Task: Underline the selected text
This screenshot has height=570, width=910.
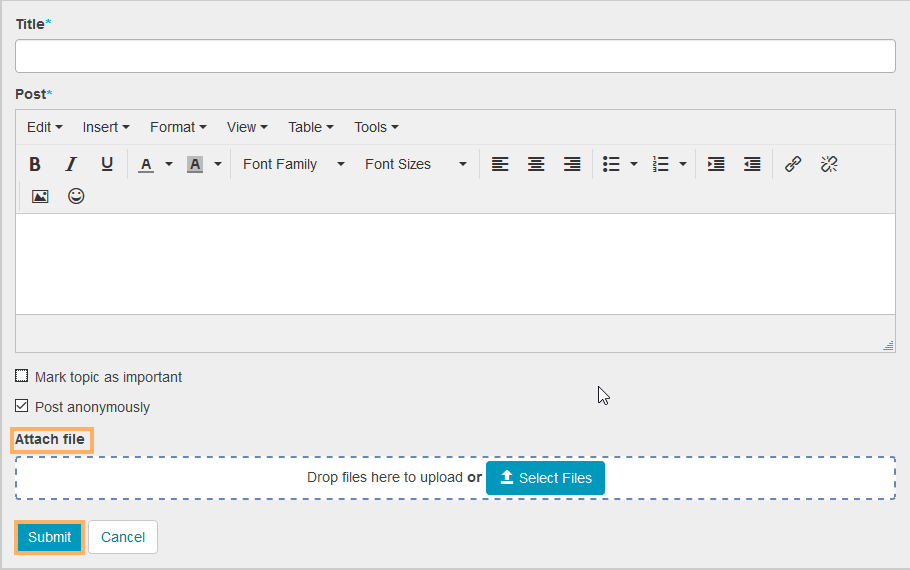Action: [x=107, y=164]
